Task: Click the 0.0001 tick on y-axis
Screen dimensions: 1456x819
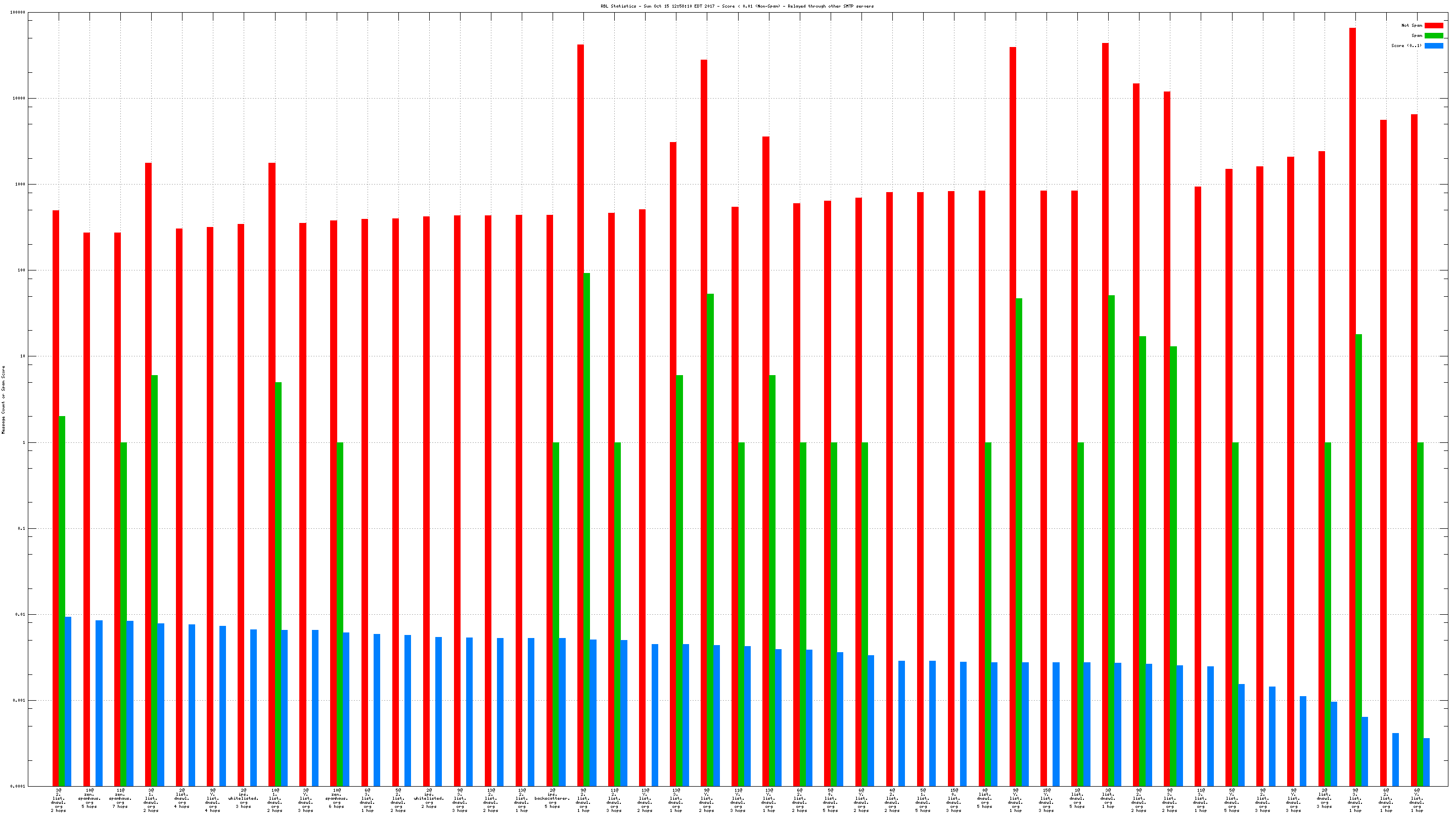Action: click(18, 786)
